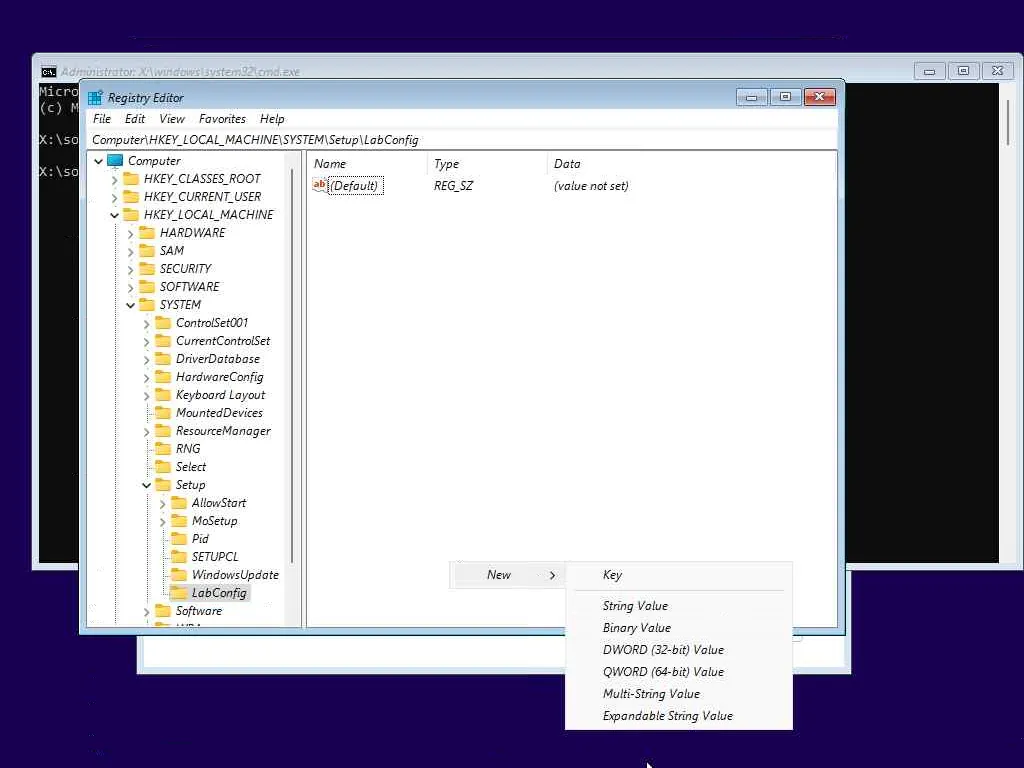Click the MoSetup folder icon
Screen dimensions: 1024x768
[x=179, y=521]
